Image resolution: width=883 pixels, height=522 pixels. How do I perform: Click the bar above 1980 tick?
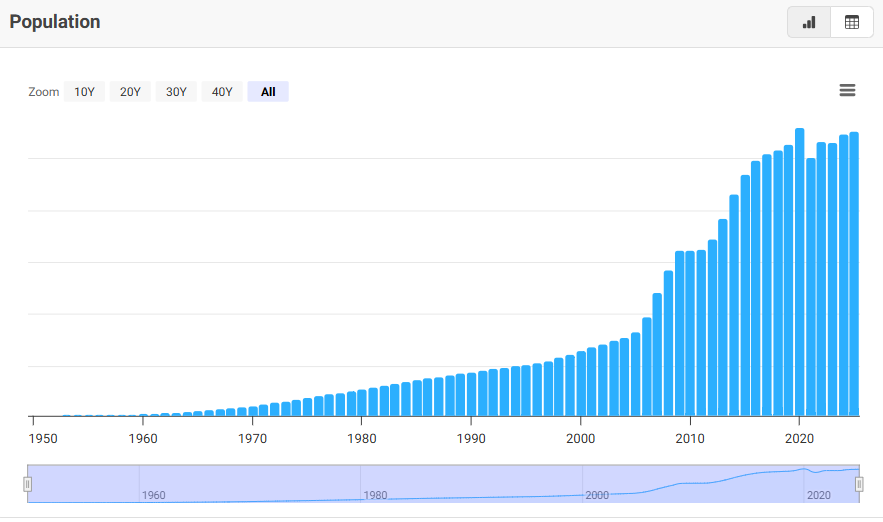tap(362, 403)
